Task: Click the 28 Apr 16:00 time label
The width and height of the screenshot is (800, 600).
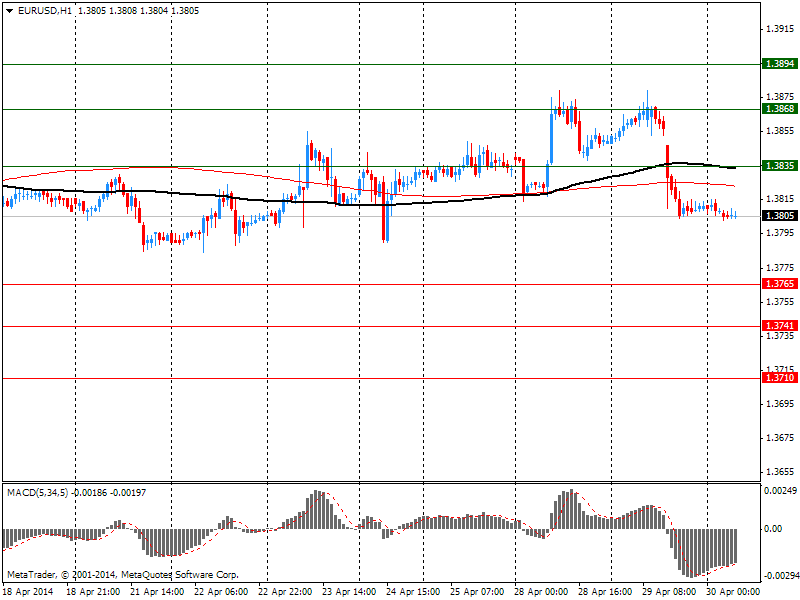Action: [x=606, y=592]
